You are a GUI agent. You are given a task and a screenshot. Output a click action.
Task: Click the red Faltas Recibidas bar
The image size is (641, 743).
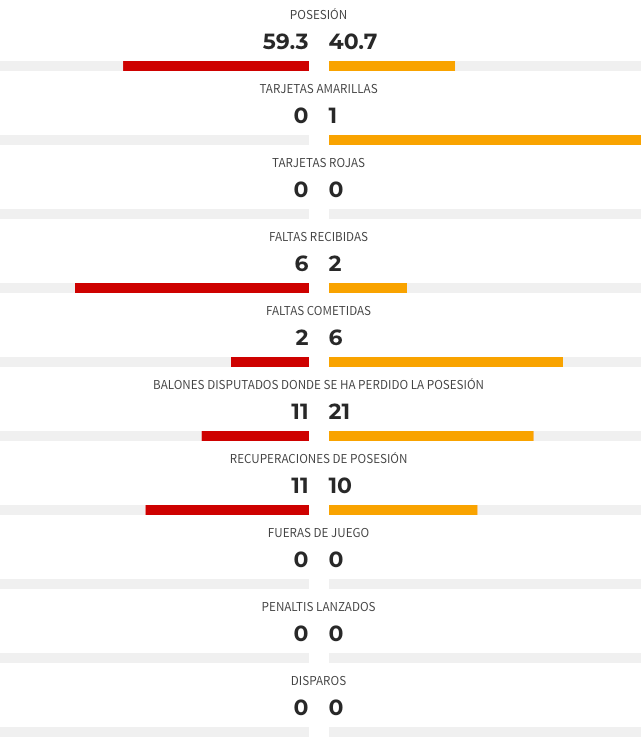point(192,288)
